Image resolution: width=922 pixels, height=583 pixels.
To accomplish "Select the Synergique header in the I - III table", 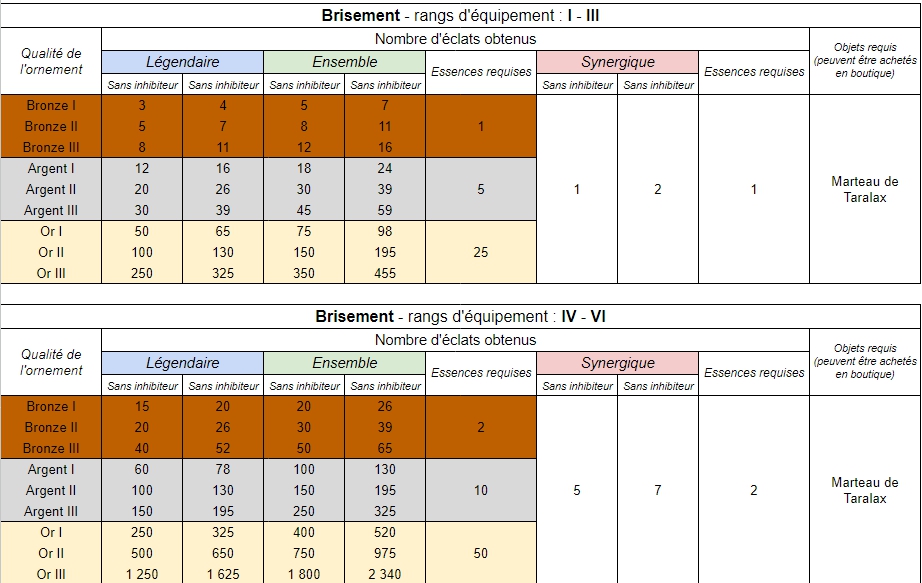I will click(617, 62).
